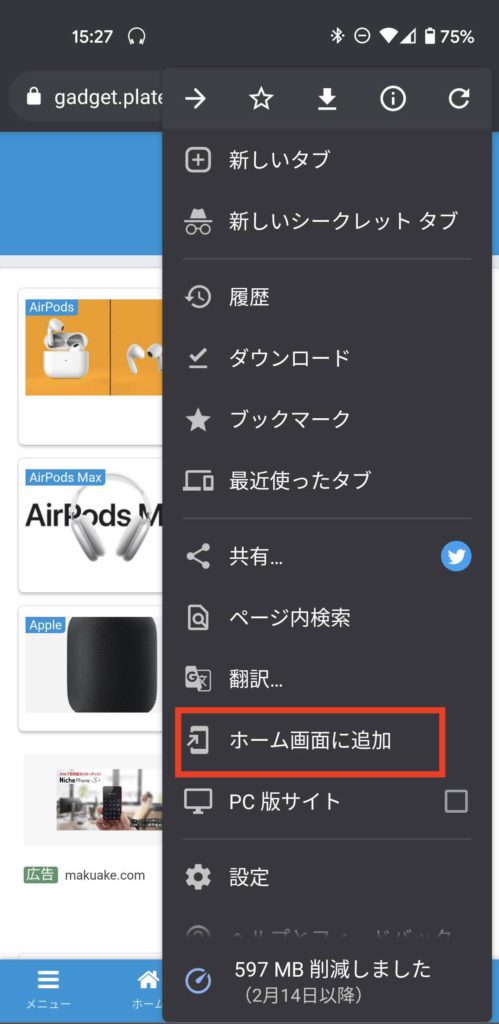Tap the forward arrow icon
499x1024 pixels.
(x=195, y=99)
